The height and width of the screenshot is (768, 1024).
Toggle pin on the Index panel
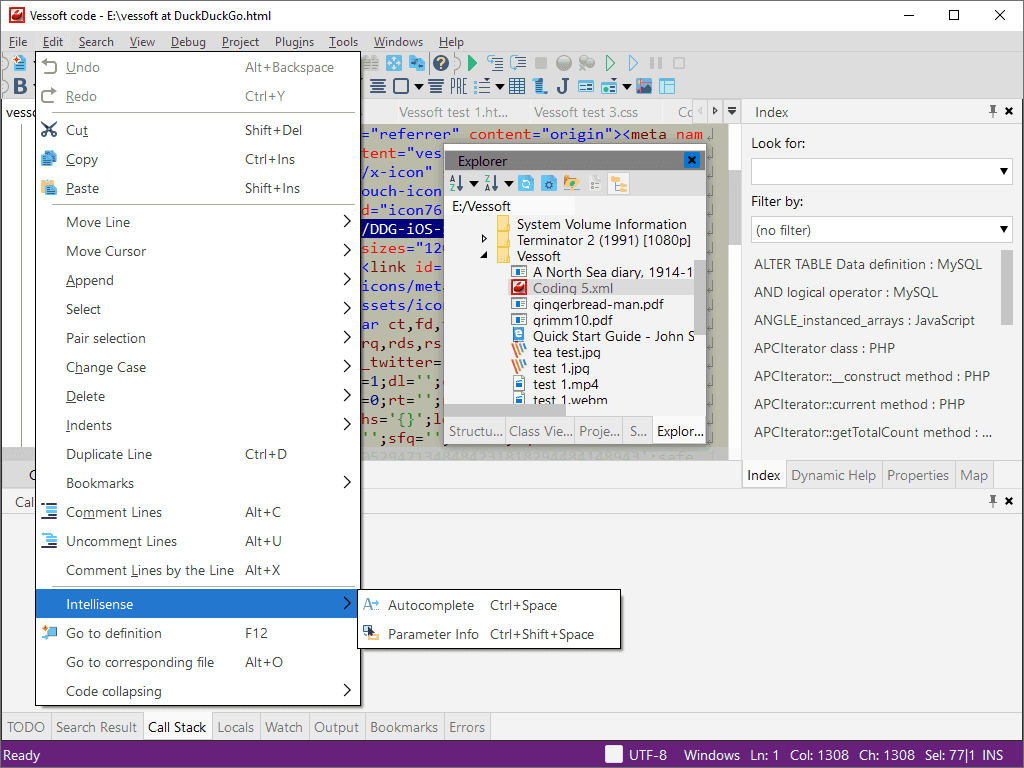(x=993, y=112)
